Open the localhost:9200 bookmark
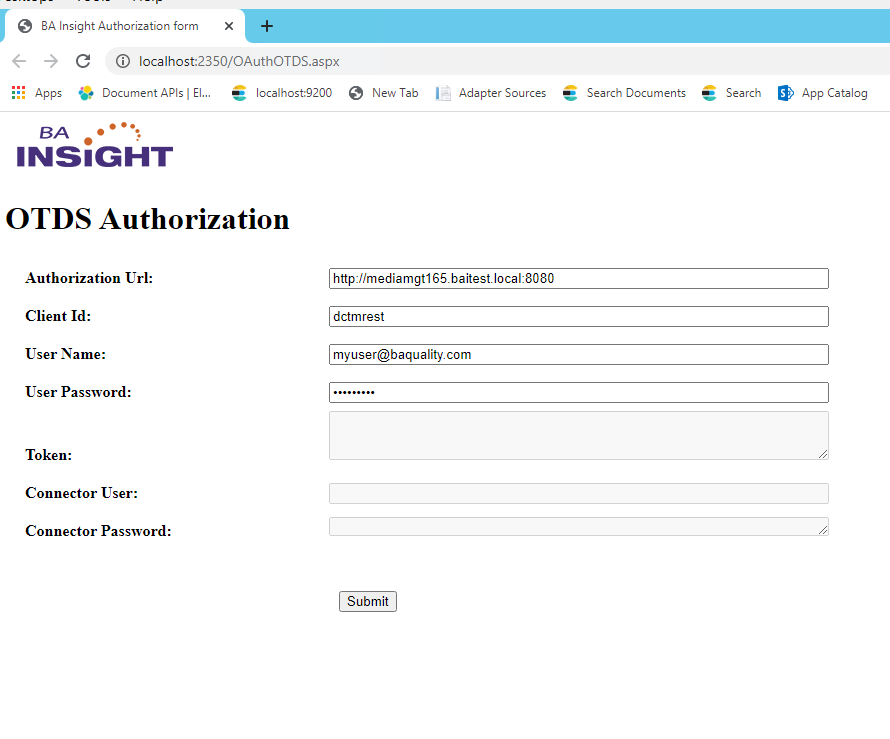Viewport: 890px width, 739px height. (x=282, y=93)
